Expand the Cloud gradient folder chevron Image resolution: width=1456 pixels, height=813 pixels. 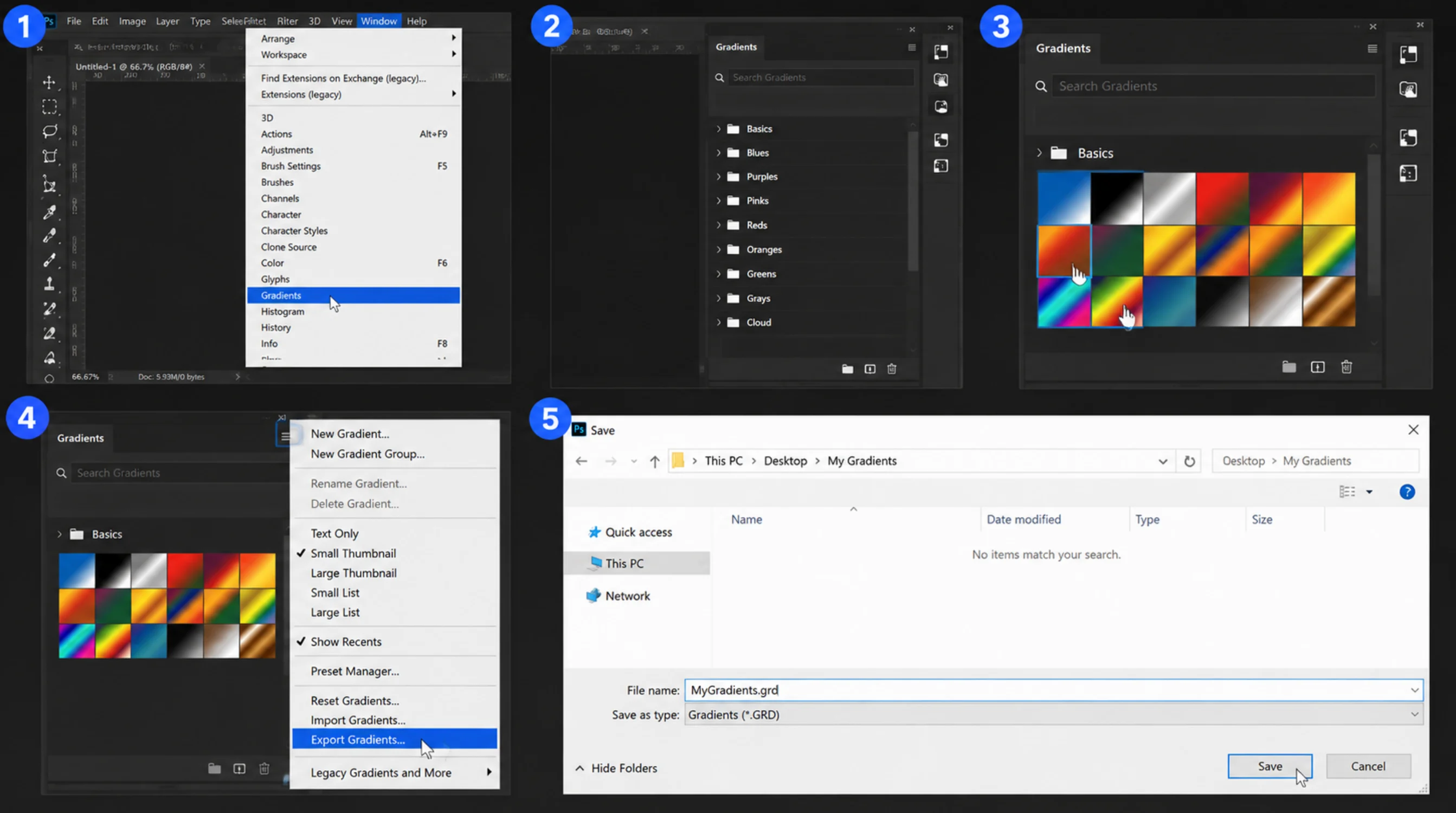coord(718,322)
